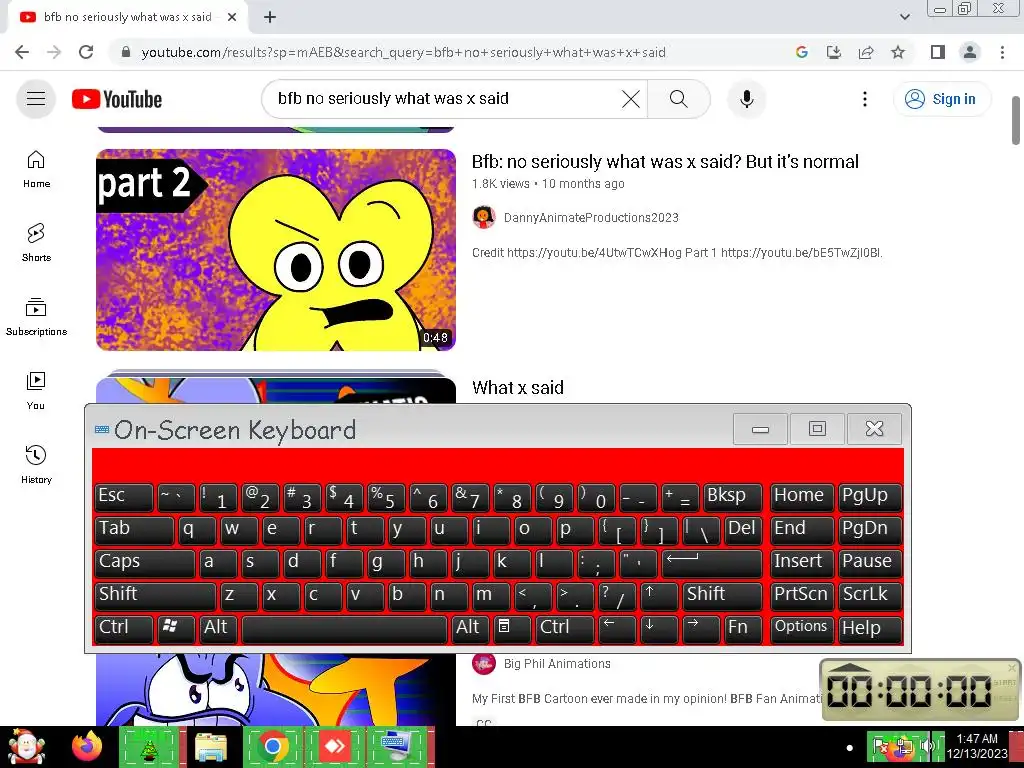The image size is (1024, 768).
Task: Open Firefox from the taskbar
Action: pyautogui.click(x=87, y=746)
